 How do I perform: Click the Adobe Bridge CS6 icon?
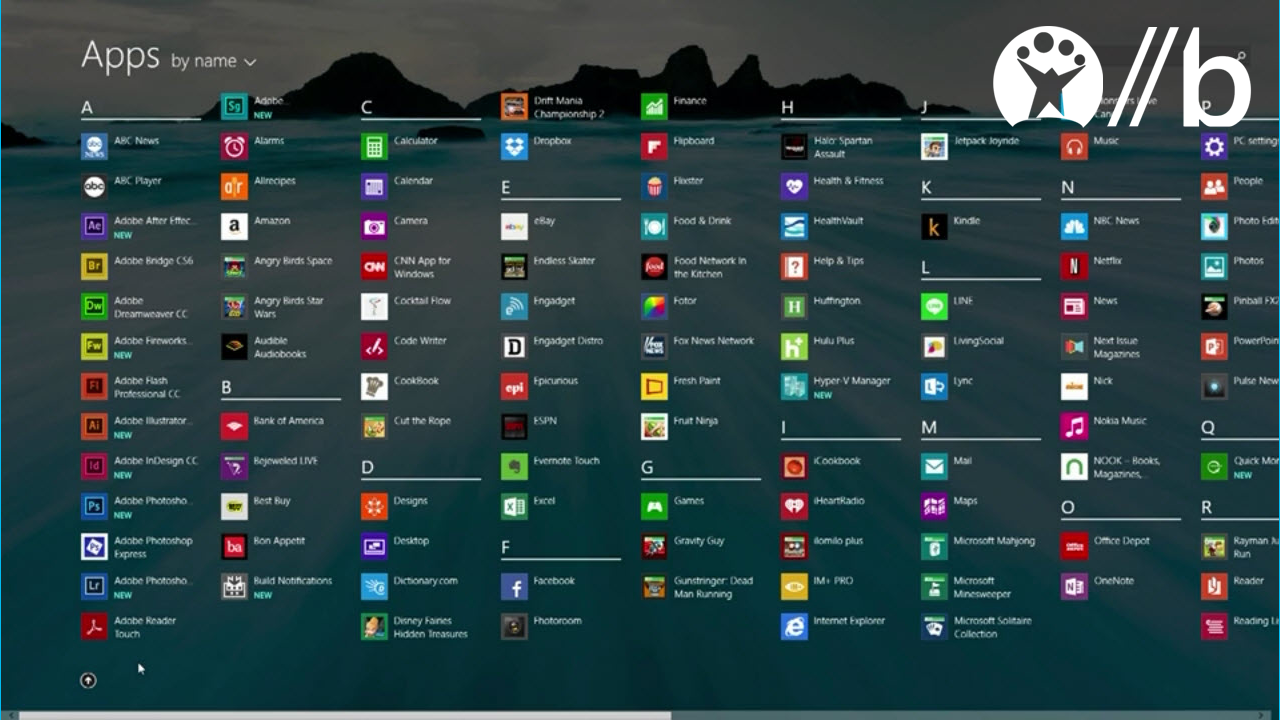pos(94,267)
